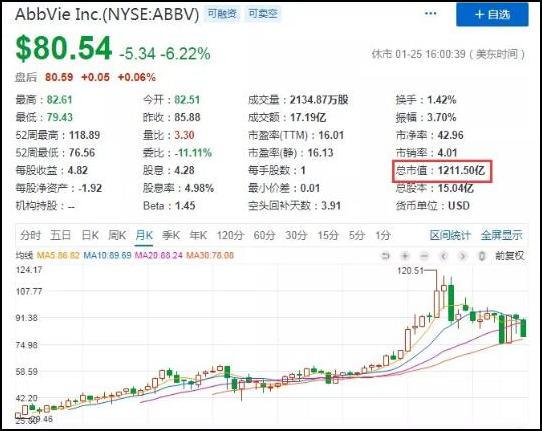This screenshot has width=542, height=431.
Task: Click the 总市值 1211.50亿 market cap value
Action: [x=461, y=170]
